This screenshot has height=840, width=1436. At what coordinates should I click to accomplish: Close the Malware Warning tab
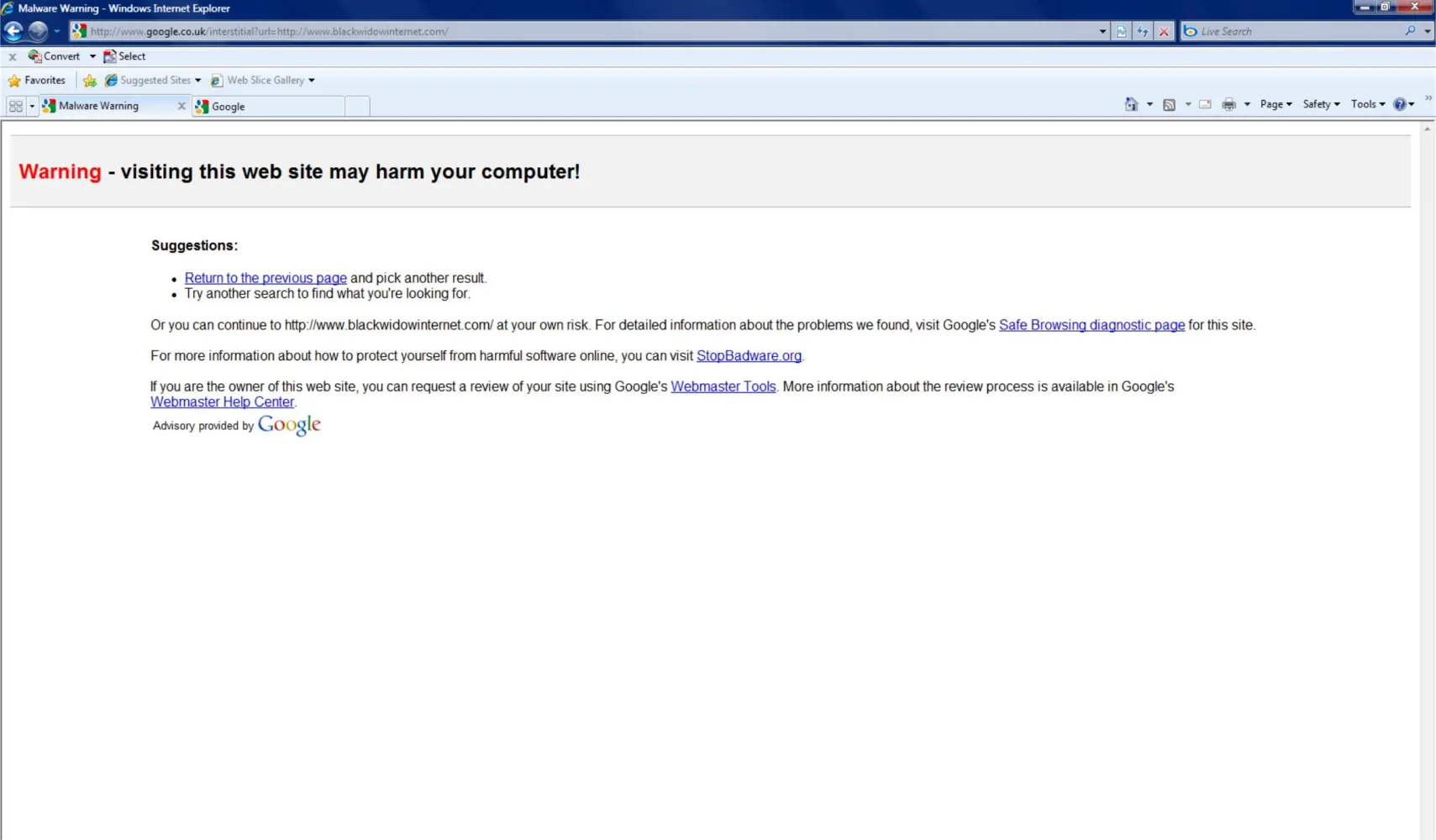pyautogui.click(x=181, y=106)
